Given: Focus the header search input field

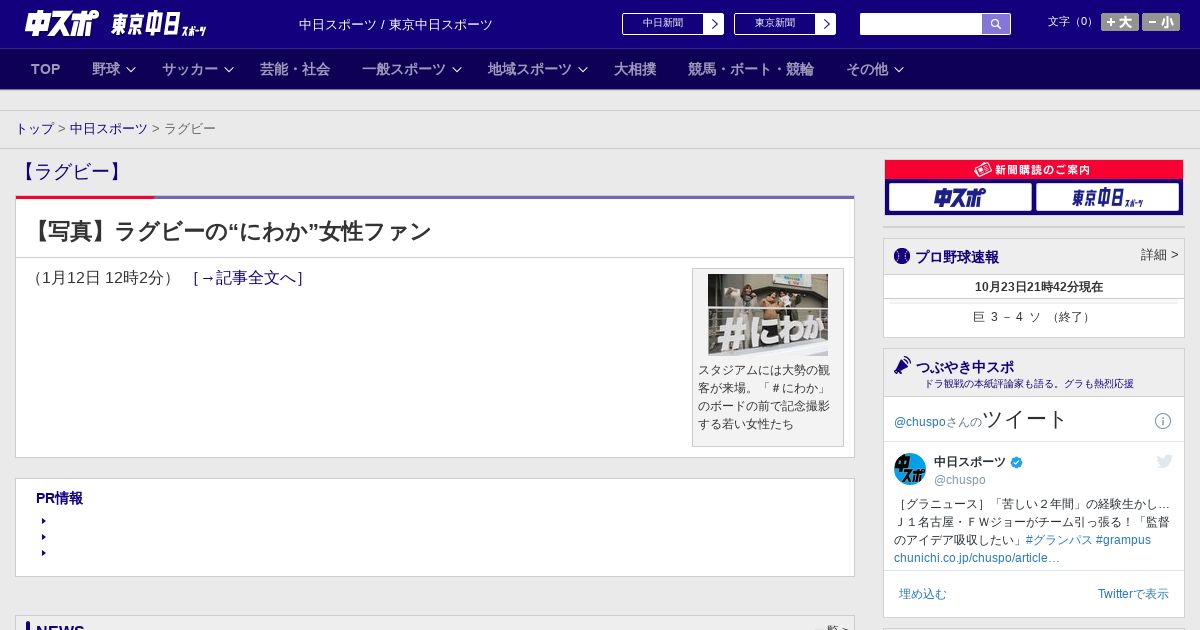Looking at the screenshot, I should point(921,24).
